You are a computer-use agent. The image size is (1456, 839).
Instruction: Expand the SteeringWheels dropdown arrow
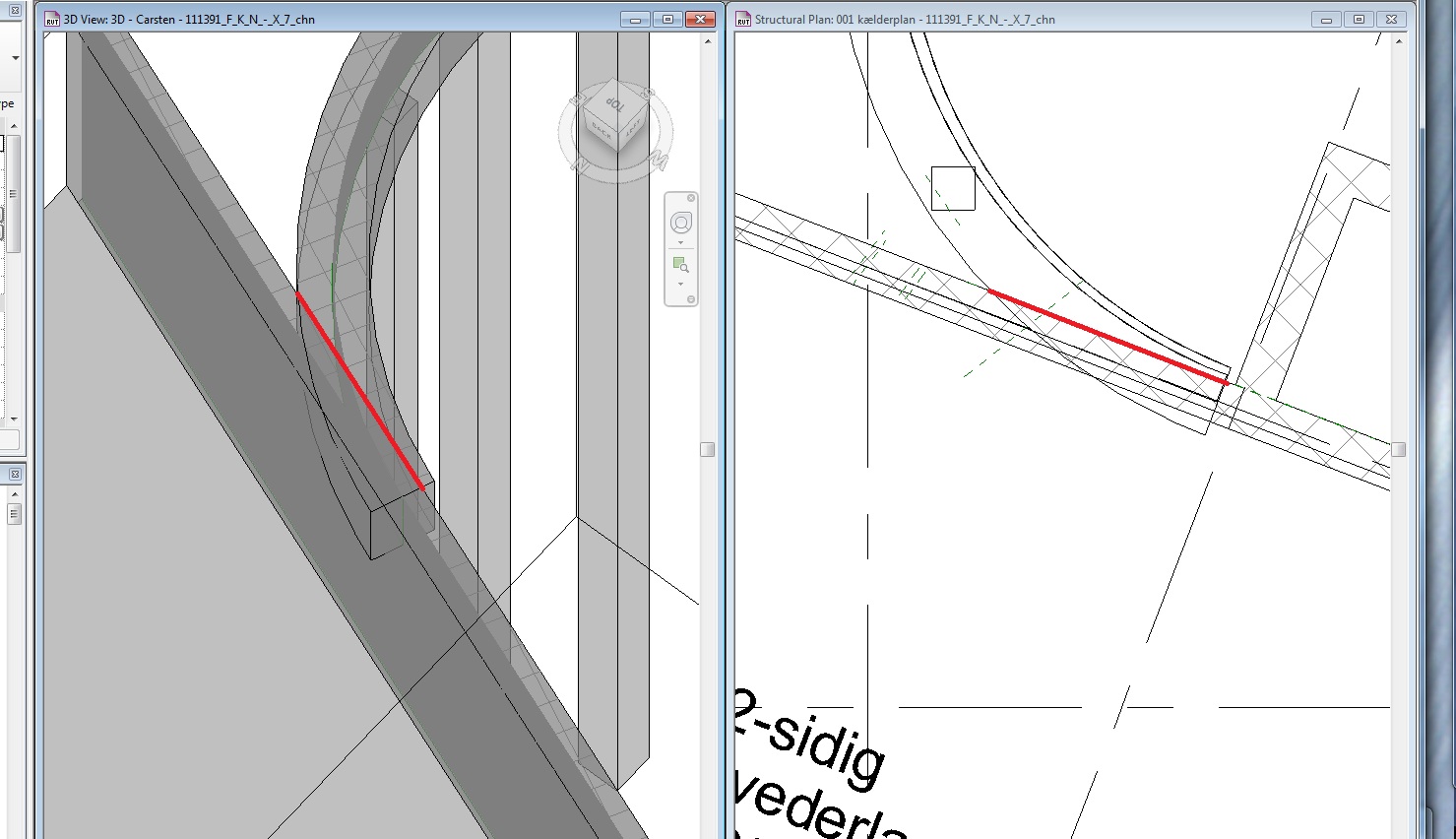point(681,242)
